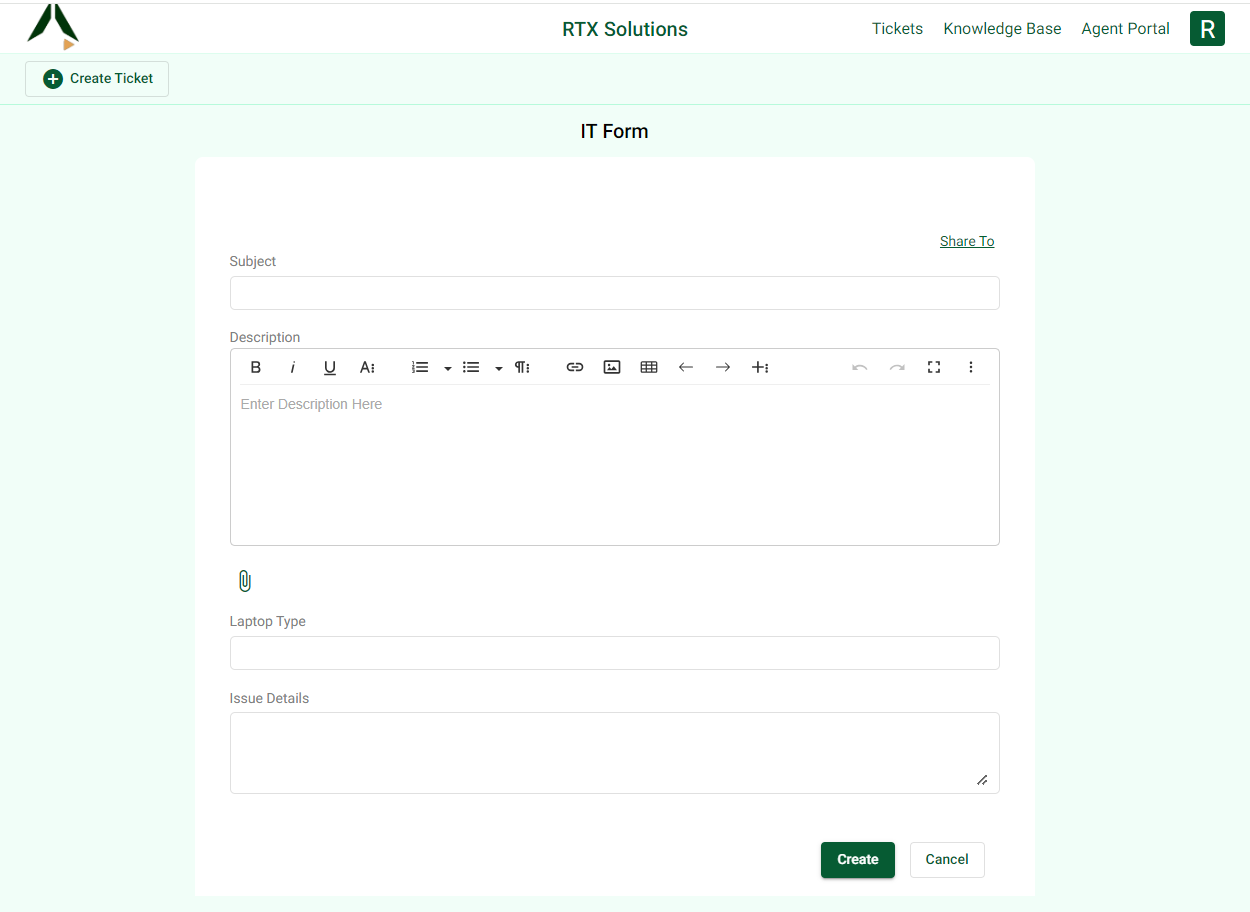Viewport: 1250px width, 912px height.
Task: Apply bold formatting in the description editor
Action: tap(255, 367)
